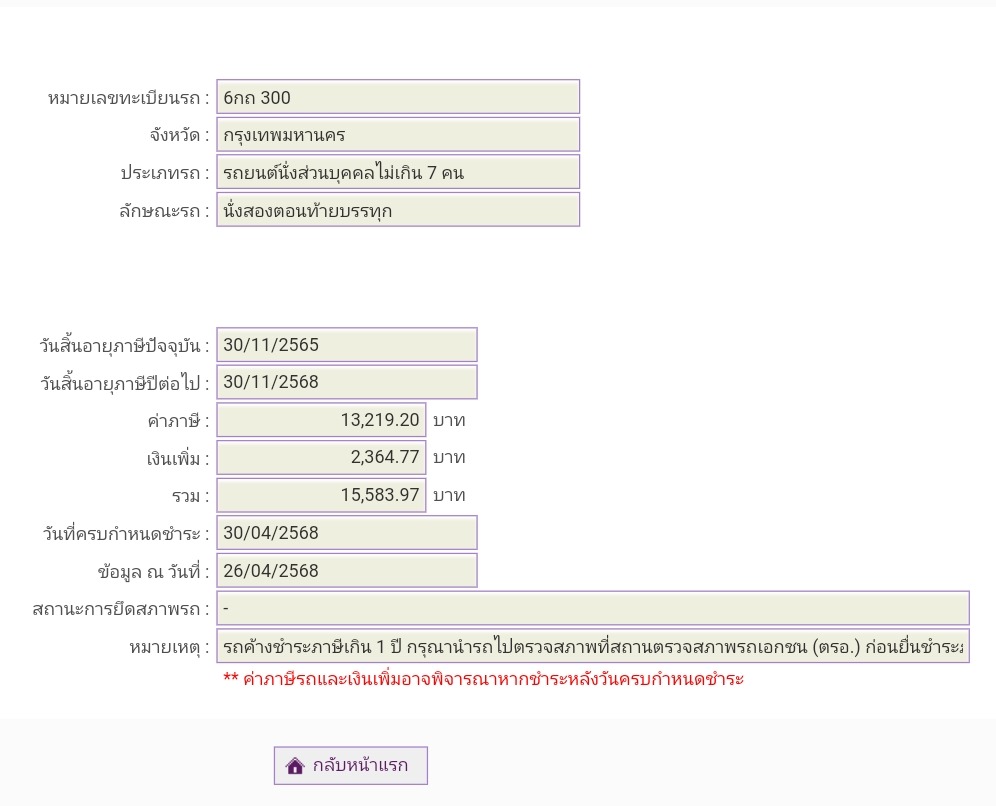
Task: Click the บาท unit beside the surcharge
Action: [x=449, y=458]
